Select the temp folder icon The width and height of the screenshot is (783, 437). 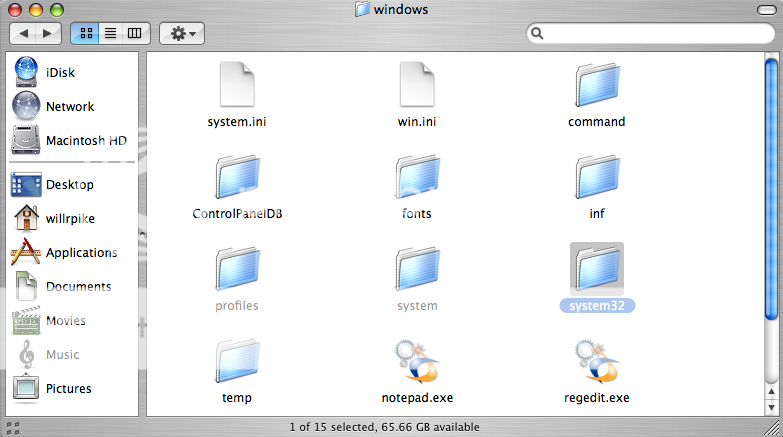pos(238,361)
